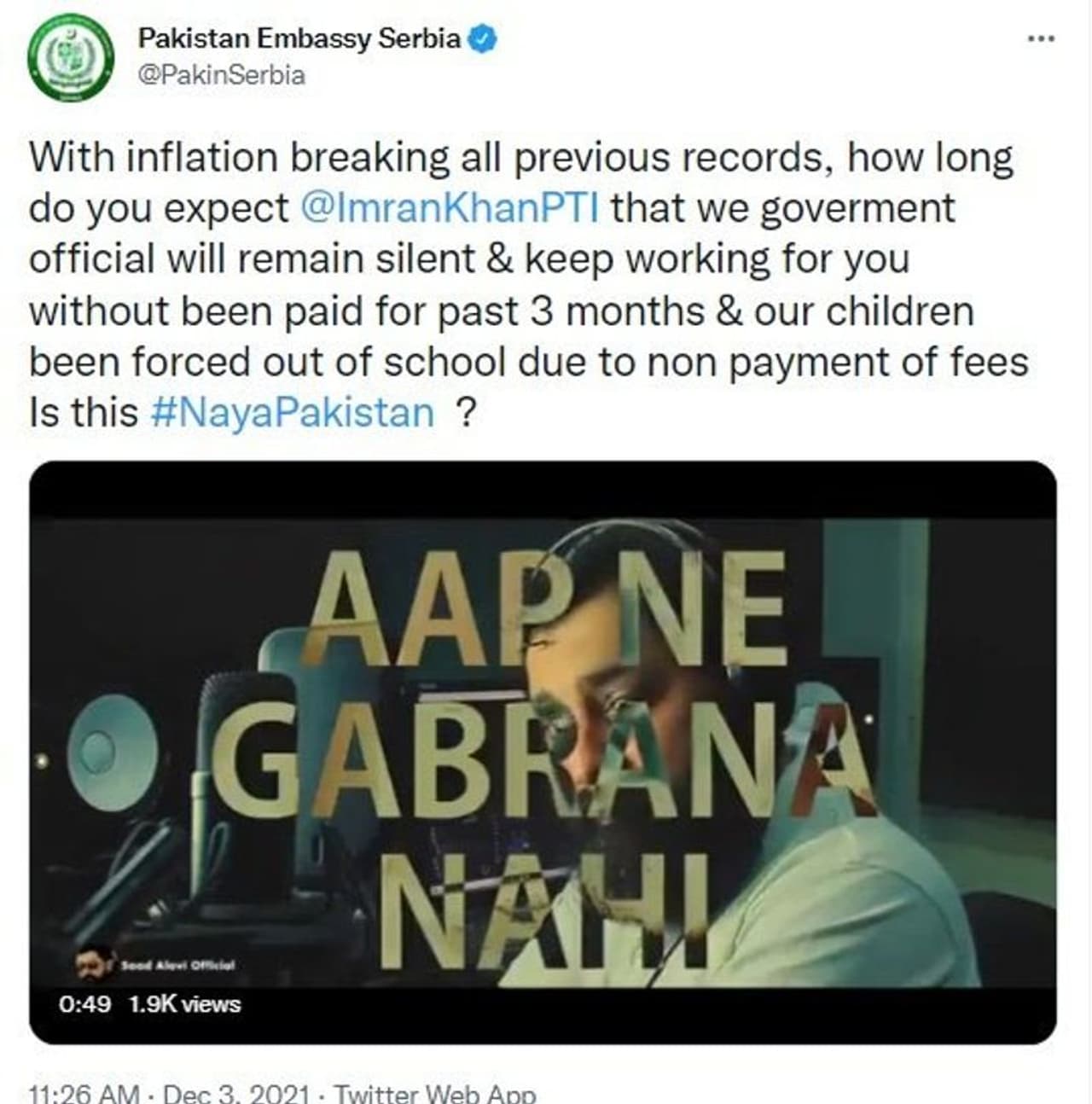
Task: Click the black top bar of the video
Action: 543,491
